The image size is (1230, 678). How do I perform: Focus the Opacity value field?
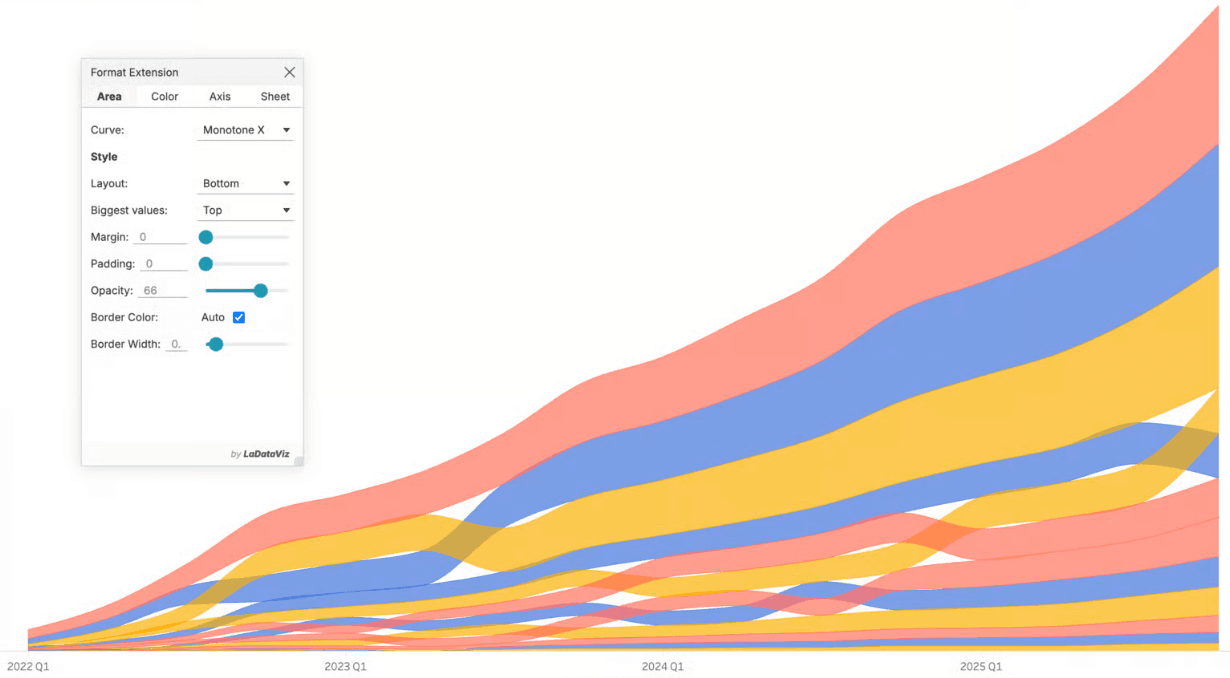coord(162,291)
